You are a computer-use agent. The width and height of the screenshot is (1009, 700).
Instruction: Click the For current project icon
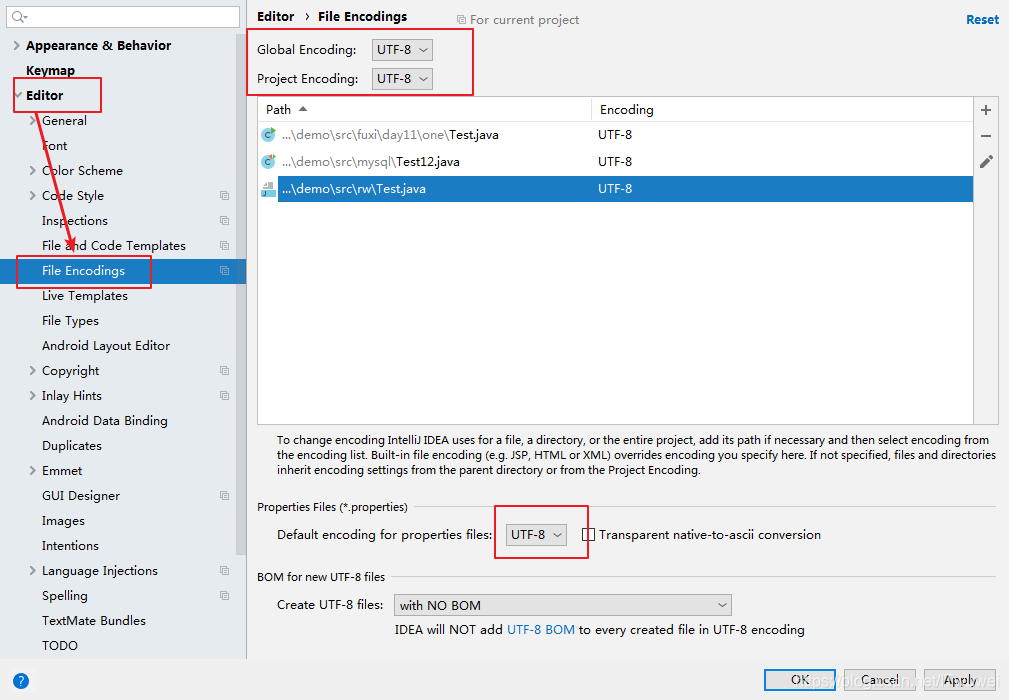tap(461, 20)
